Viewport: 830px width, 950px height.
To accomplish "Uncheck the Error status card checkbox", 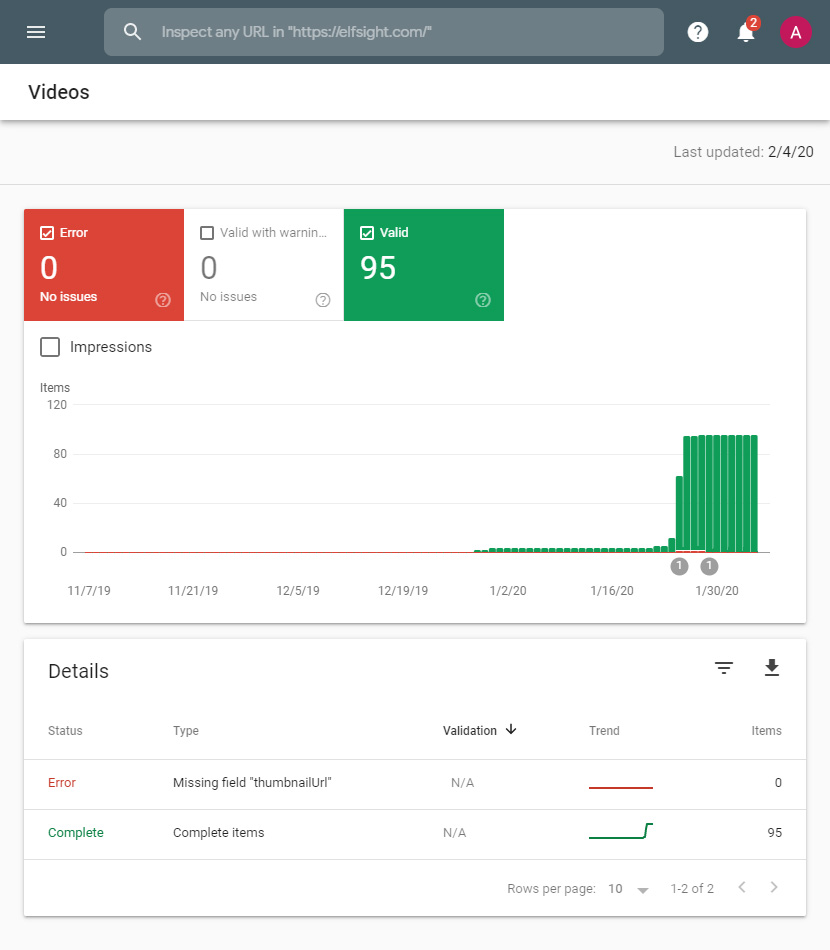I will click(x=49, y=232).
